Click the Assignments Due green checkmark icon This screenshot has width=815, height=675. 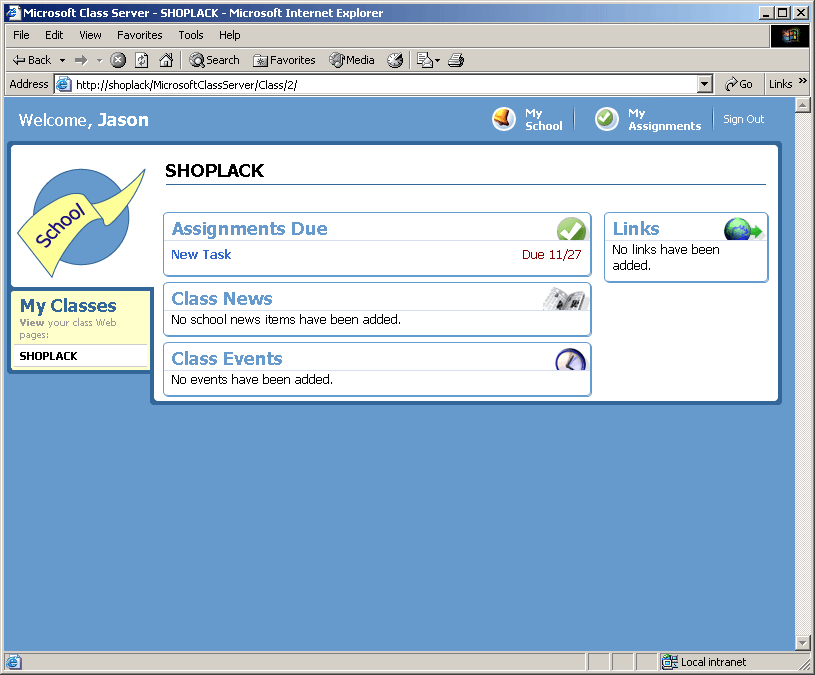[571, 229]
